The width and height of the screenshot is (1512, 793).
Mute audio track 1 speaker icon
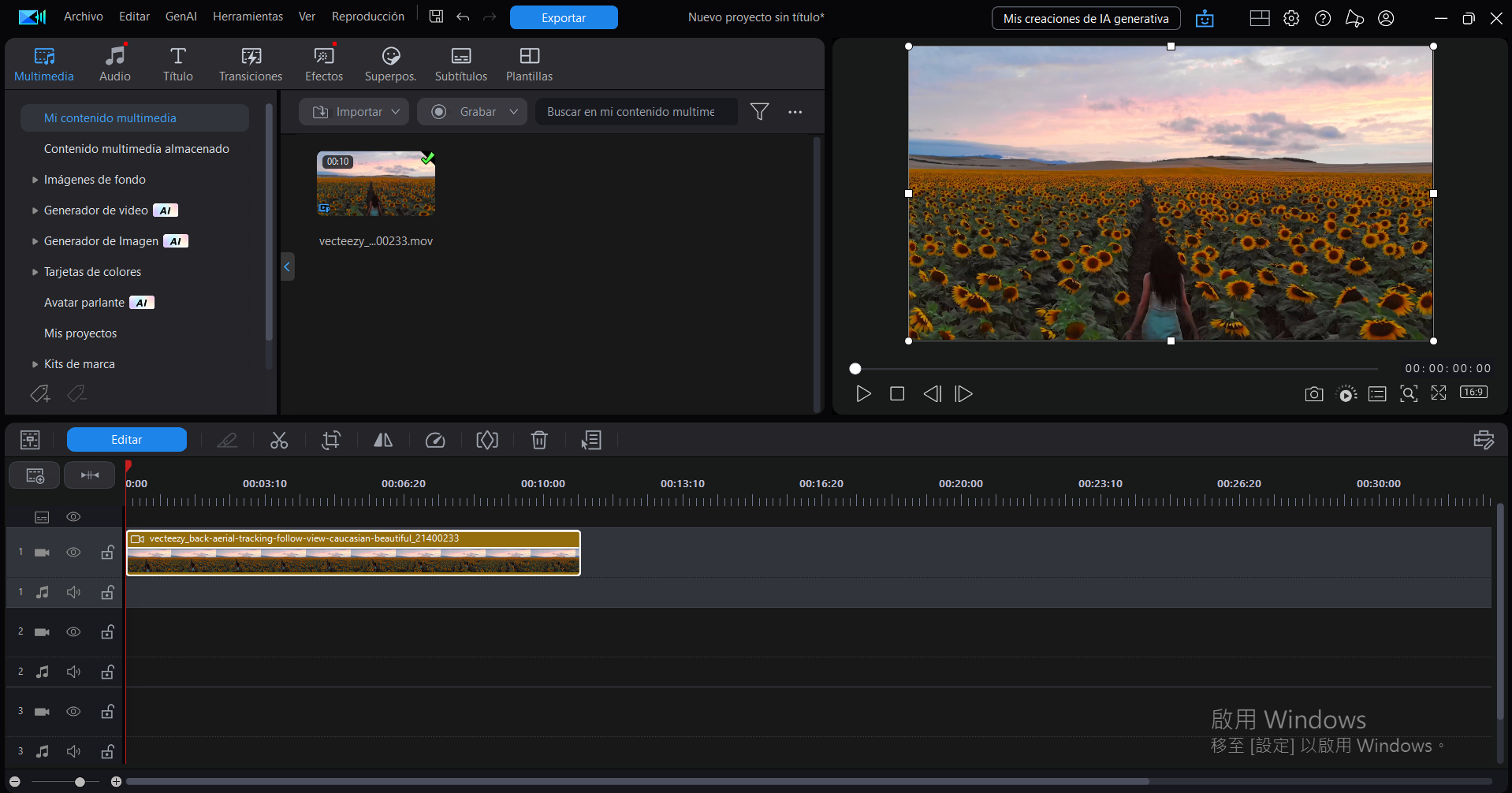pos(73,592)
